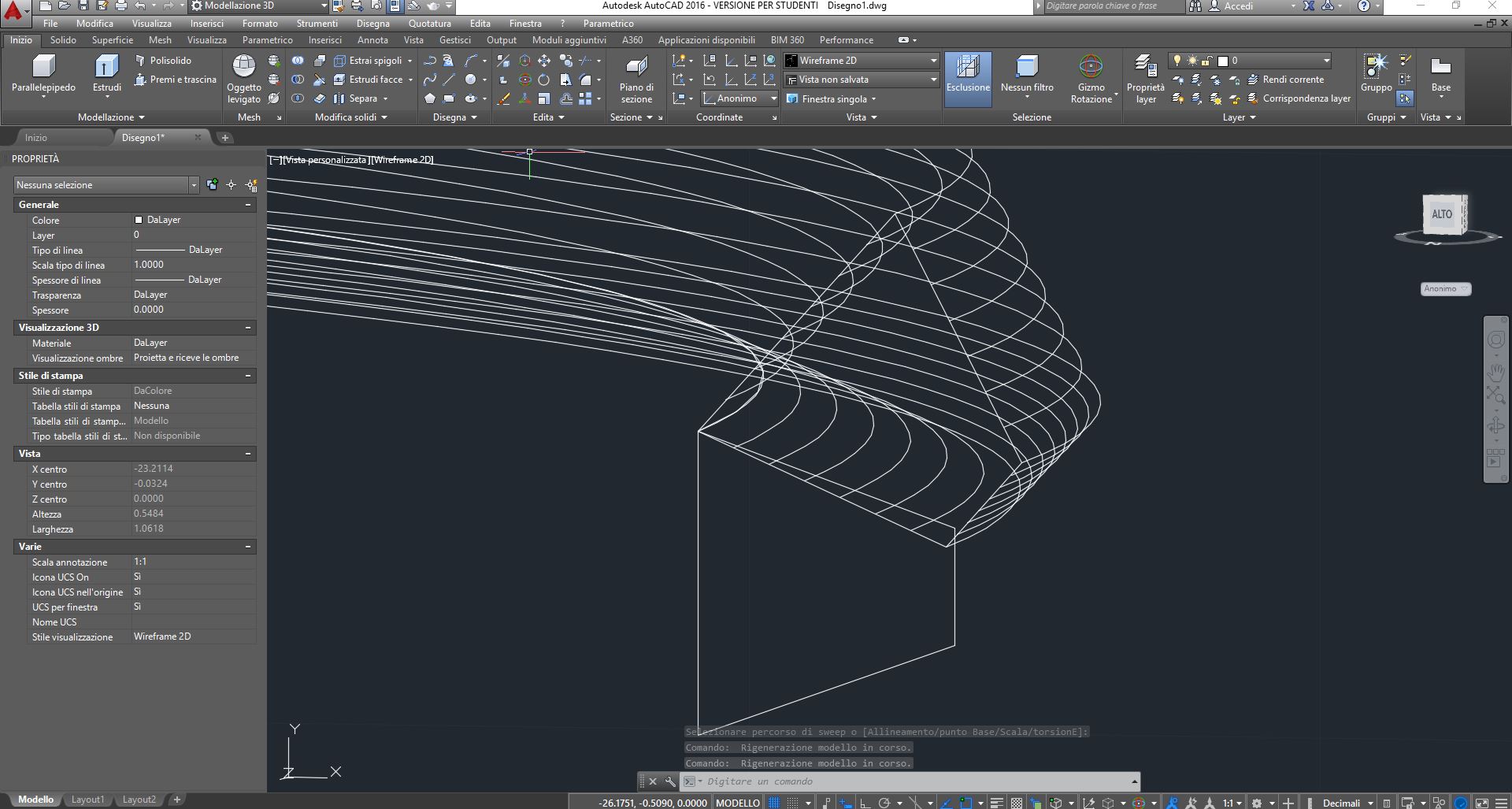The height and width of the screenshot is (809, 1512).
Task: Collapse the Generale properties section
Action: pos(248,205)
